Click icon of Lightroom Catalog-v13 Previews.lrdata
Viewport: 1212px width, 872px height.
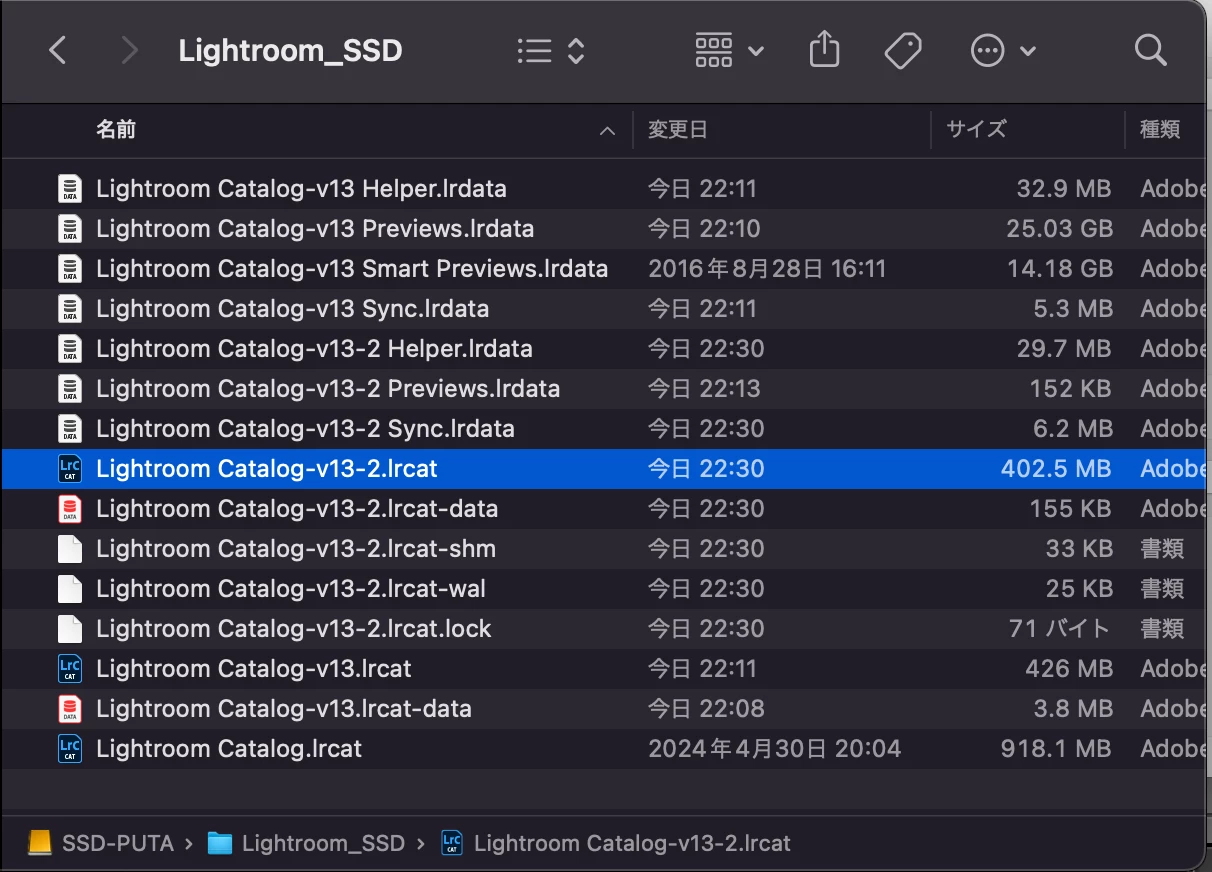pyautogui.click(x=70, y=229)
